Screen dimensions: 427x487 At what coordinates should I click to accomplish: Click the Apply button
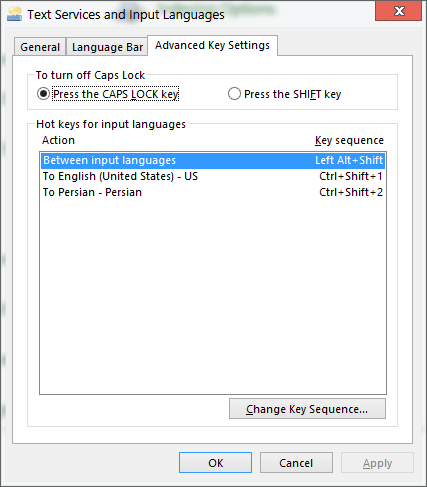377,463
